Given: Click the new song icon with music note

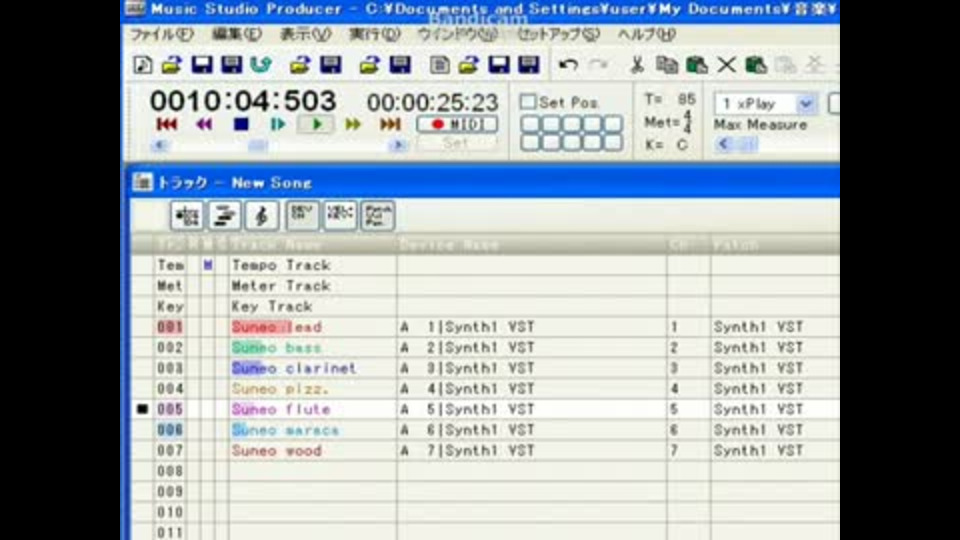Looking at the screenshot, I should (x=143, y=64).
